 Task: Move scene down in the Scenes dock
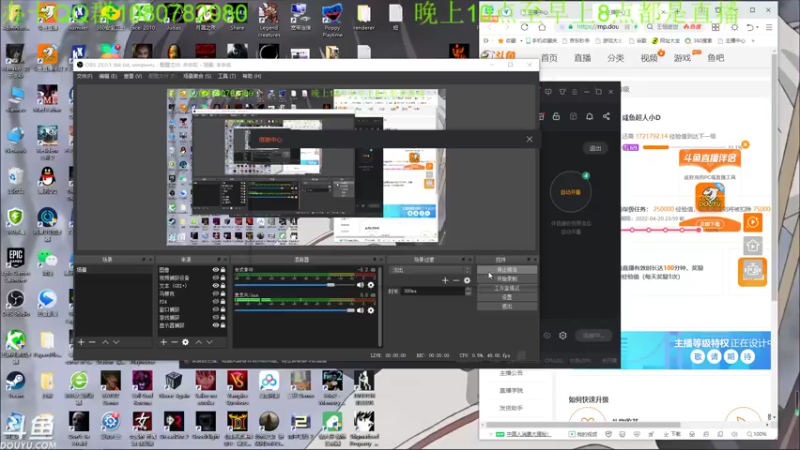pyautogui.click(x=116, y=342)
